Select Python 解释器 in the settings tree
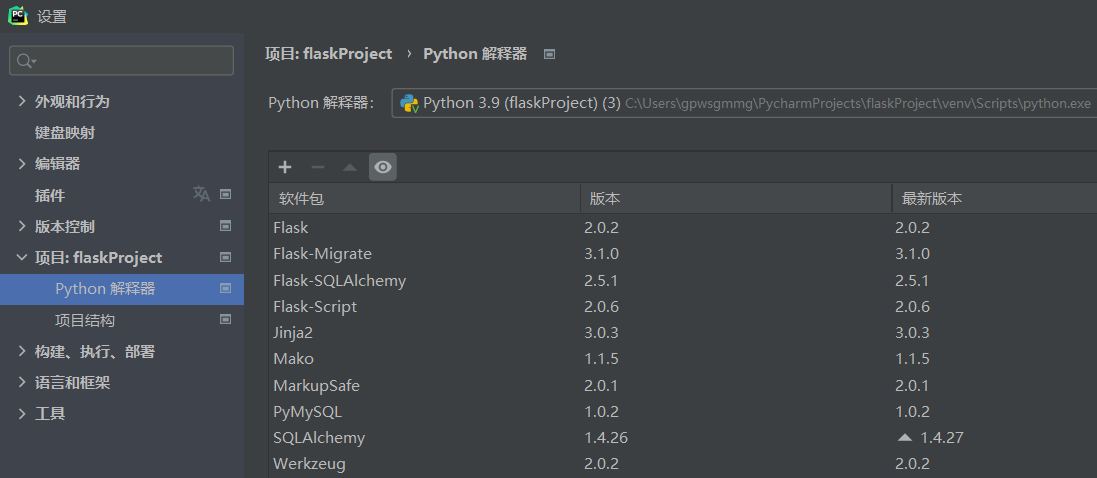 click(122, 289)
